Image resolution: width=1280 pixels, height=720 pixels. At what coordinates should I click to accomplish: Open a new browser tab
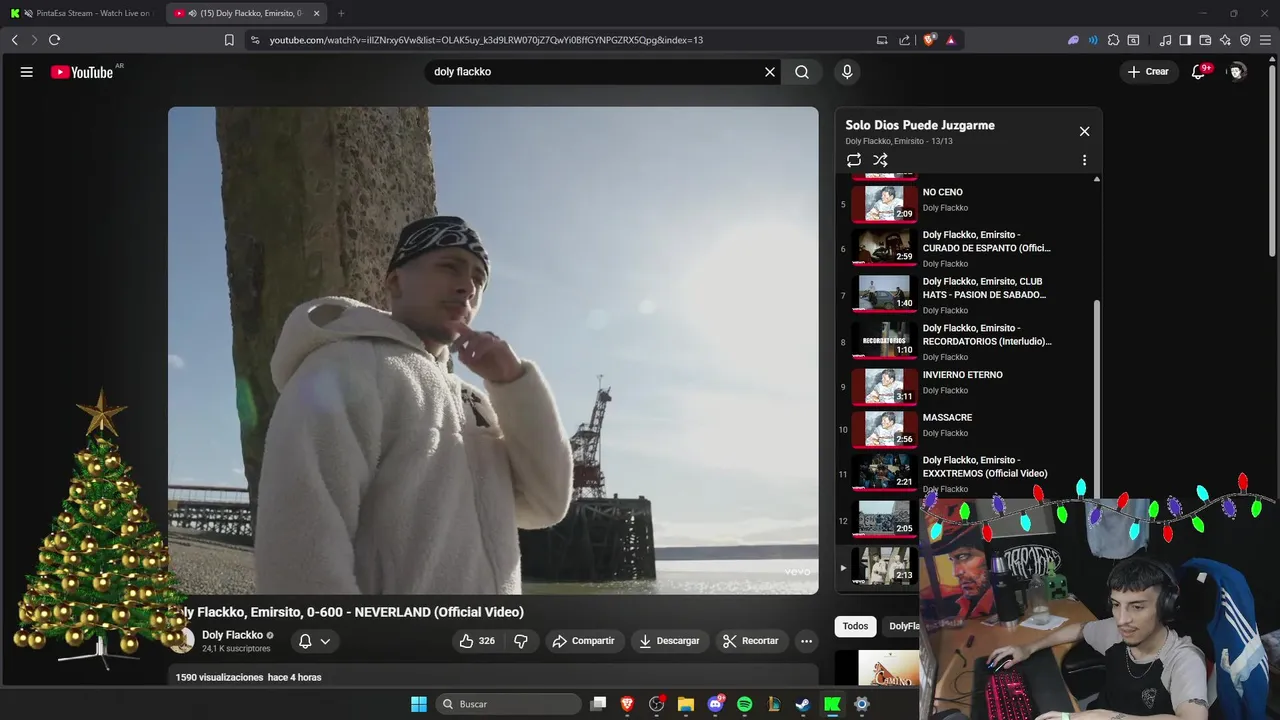pos(341,13)
